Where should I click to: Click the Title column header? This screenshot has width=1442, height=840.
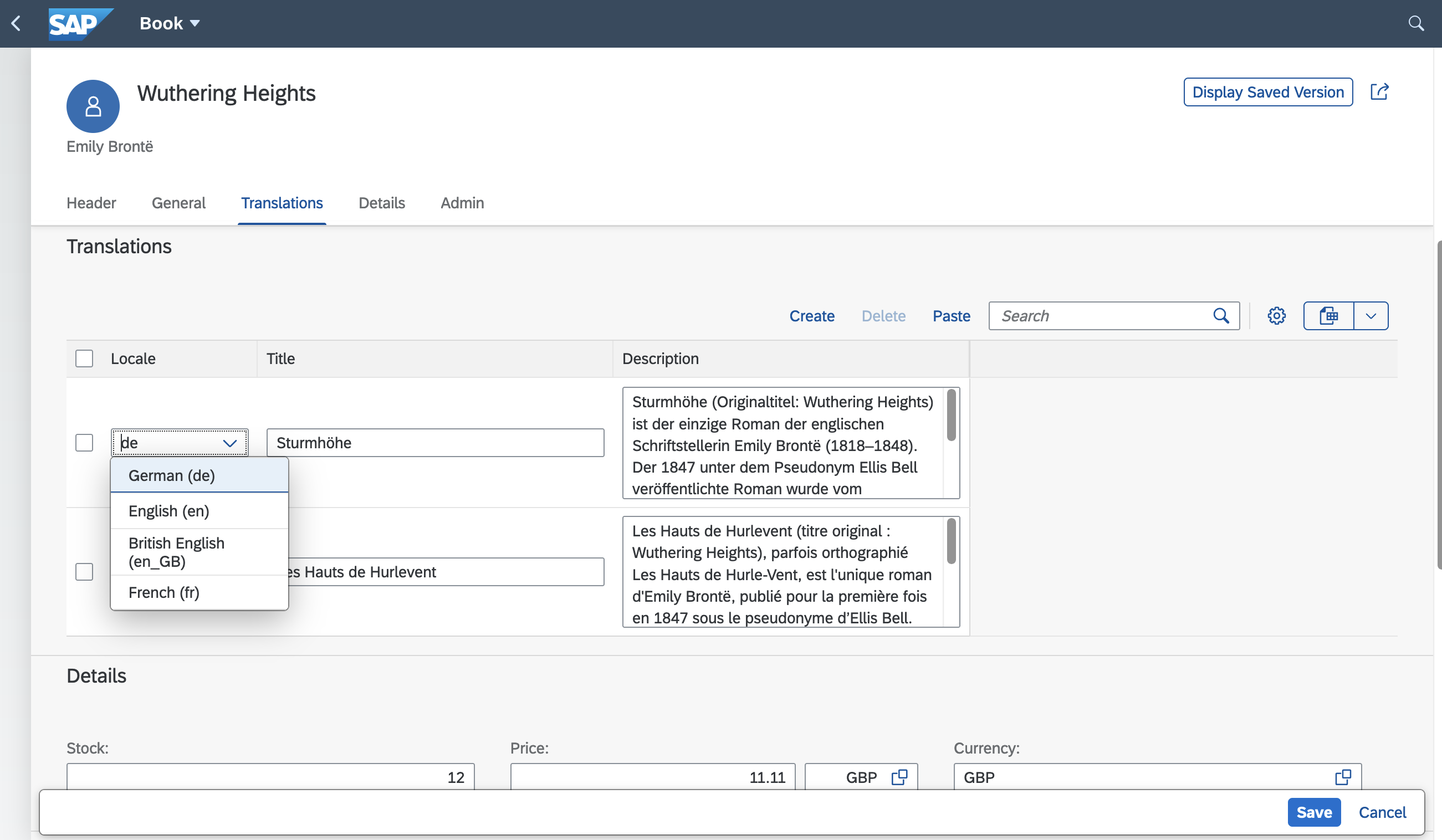280,359
